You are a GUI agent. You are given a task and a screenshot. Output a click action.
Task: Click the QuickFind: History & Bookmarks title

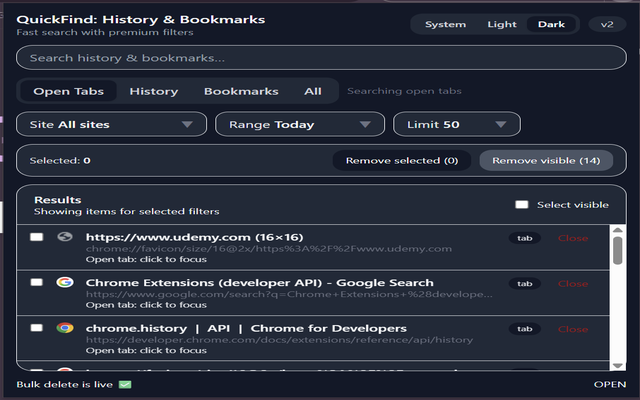(141, 20)
